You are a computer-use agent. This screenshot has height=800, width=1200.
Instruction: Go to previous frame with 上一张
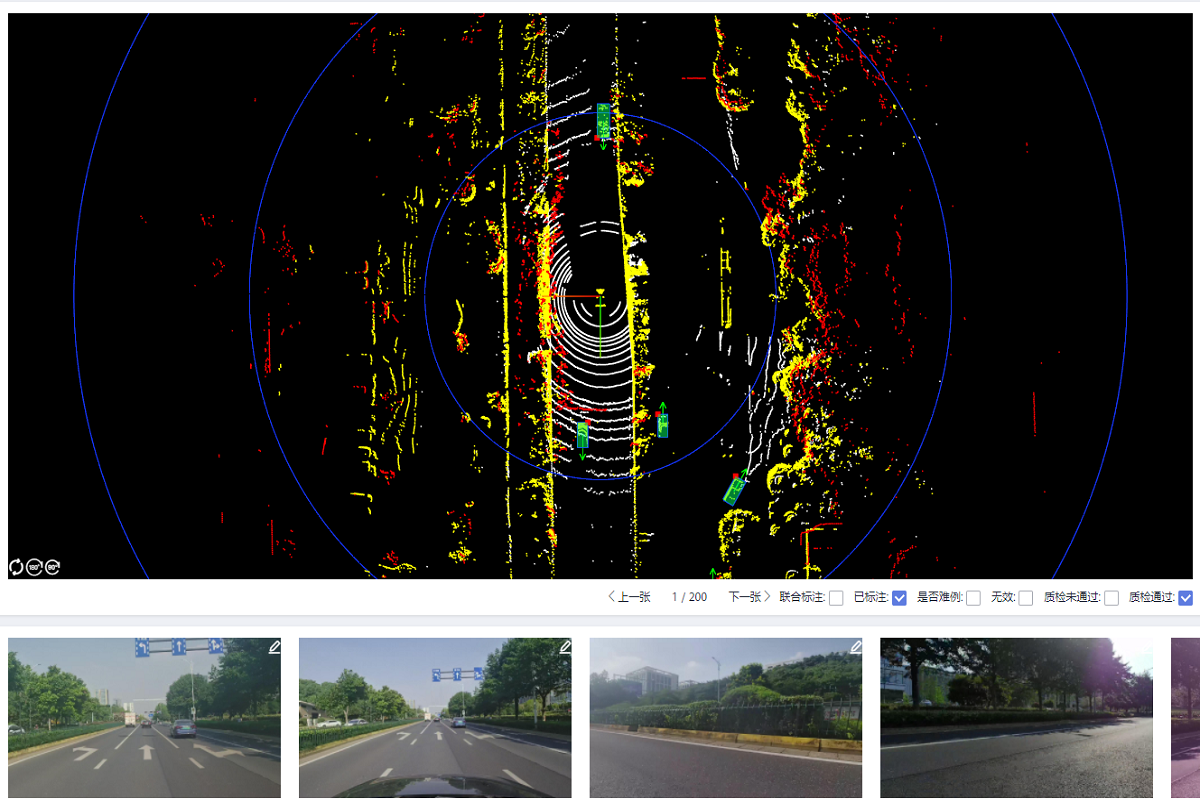[x=629, y=597]
